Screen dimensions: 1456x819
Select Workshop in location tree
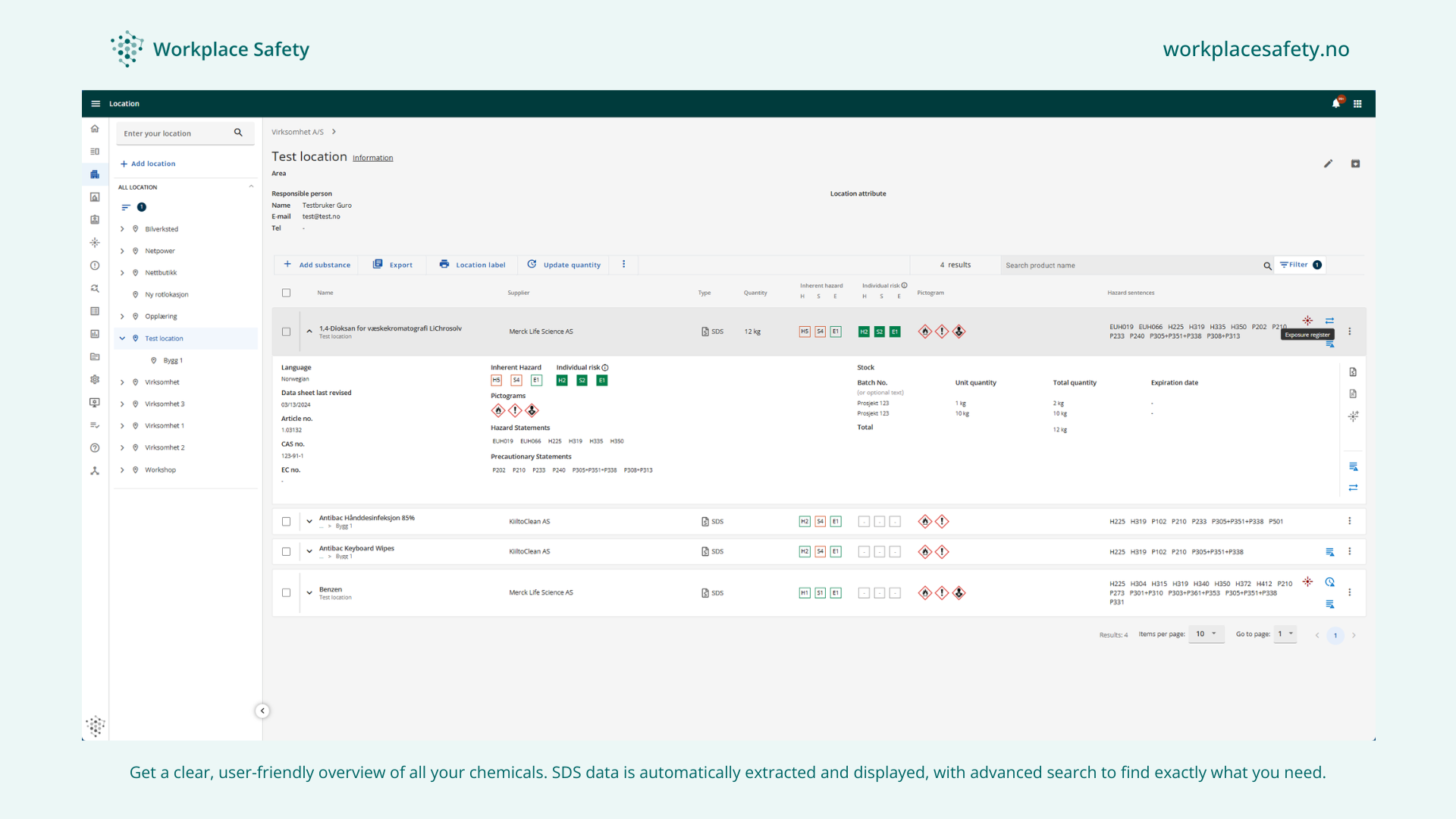coord(160,470)
